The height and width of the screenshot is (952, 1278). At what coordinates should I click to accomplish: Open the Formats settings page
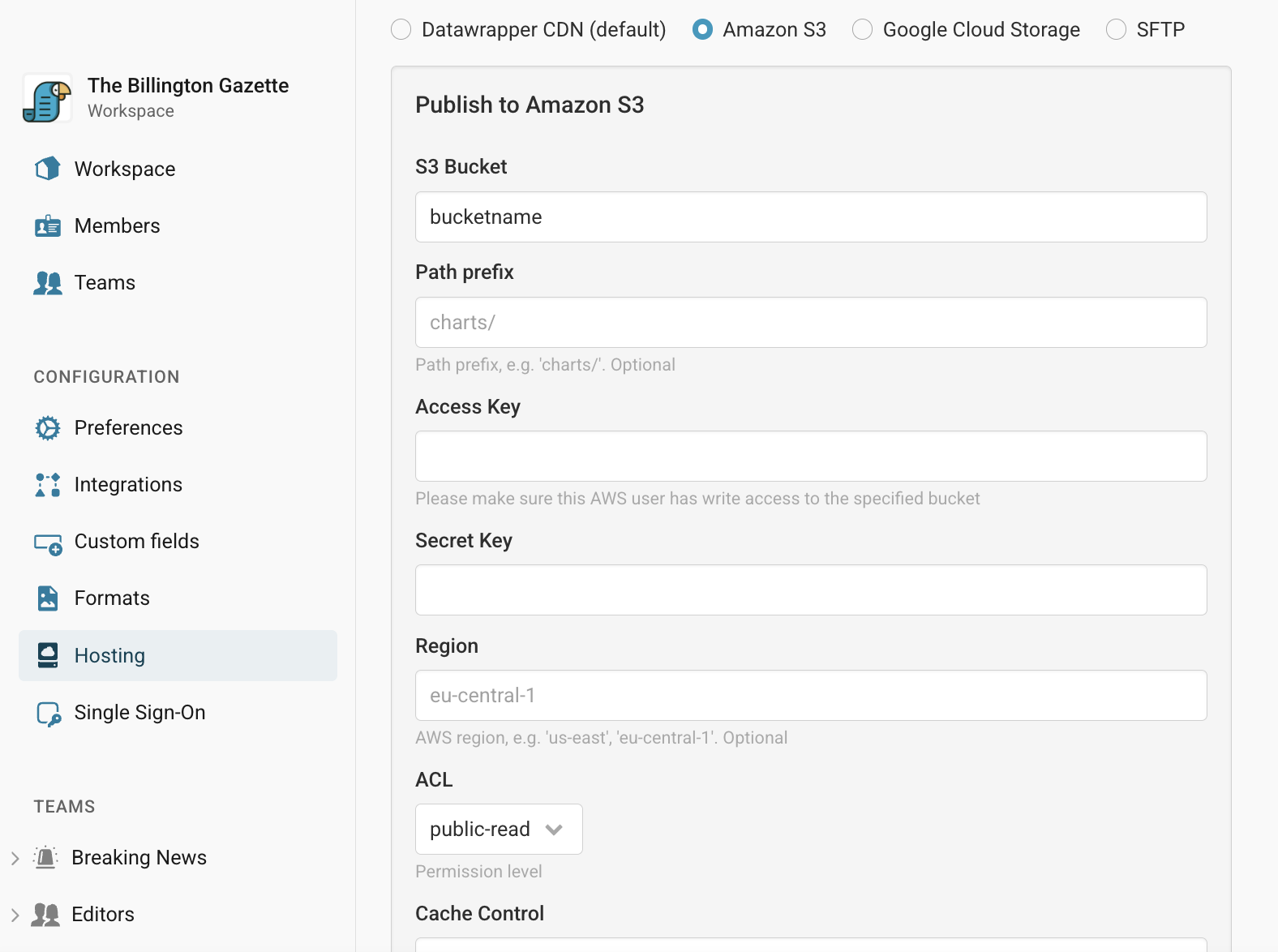pos(178,598)
